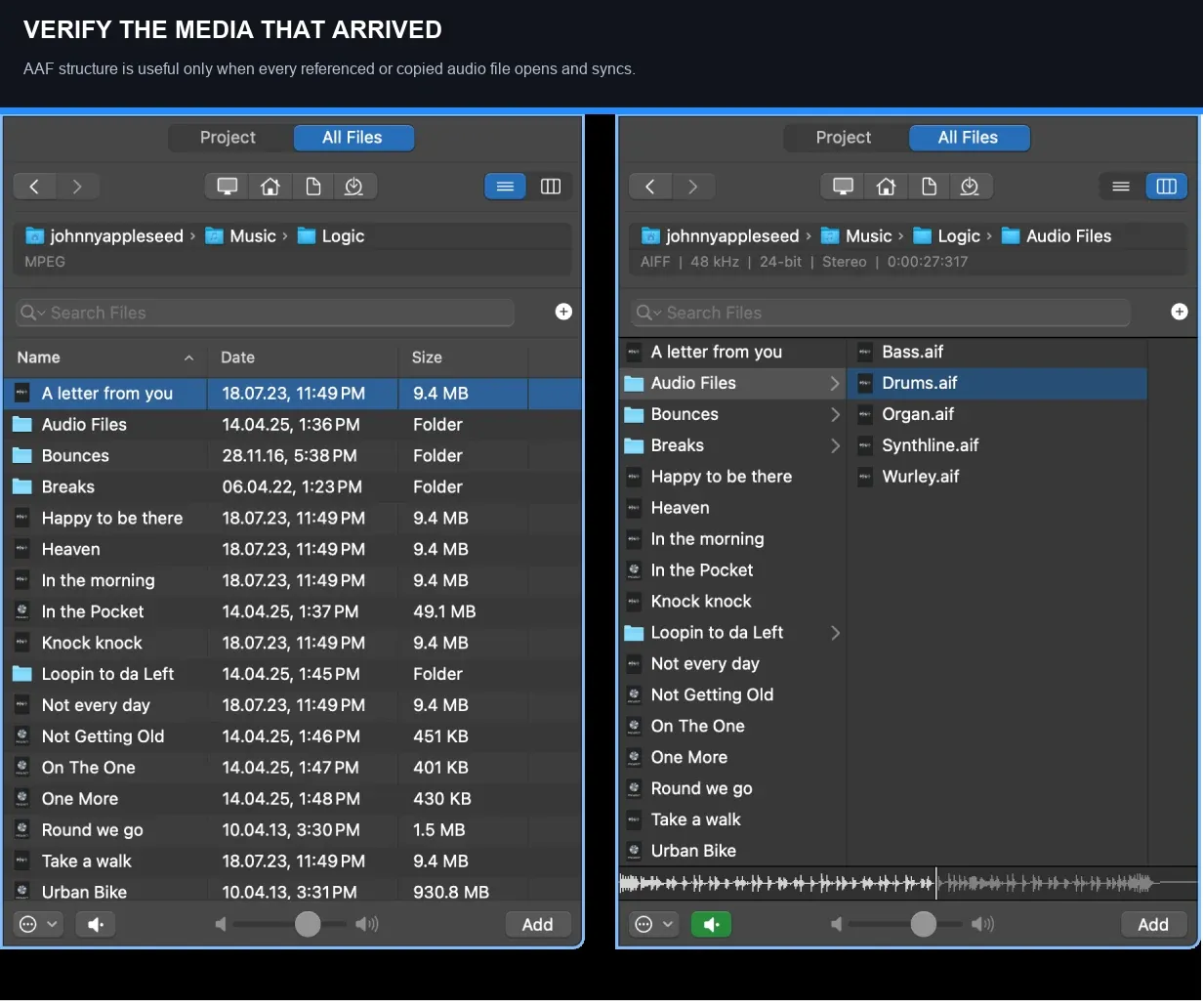Open recent downloads icon in left panel
The image size is (1203, 1008).
click(x=355, y=187)
